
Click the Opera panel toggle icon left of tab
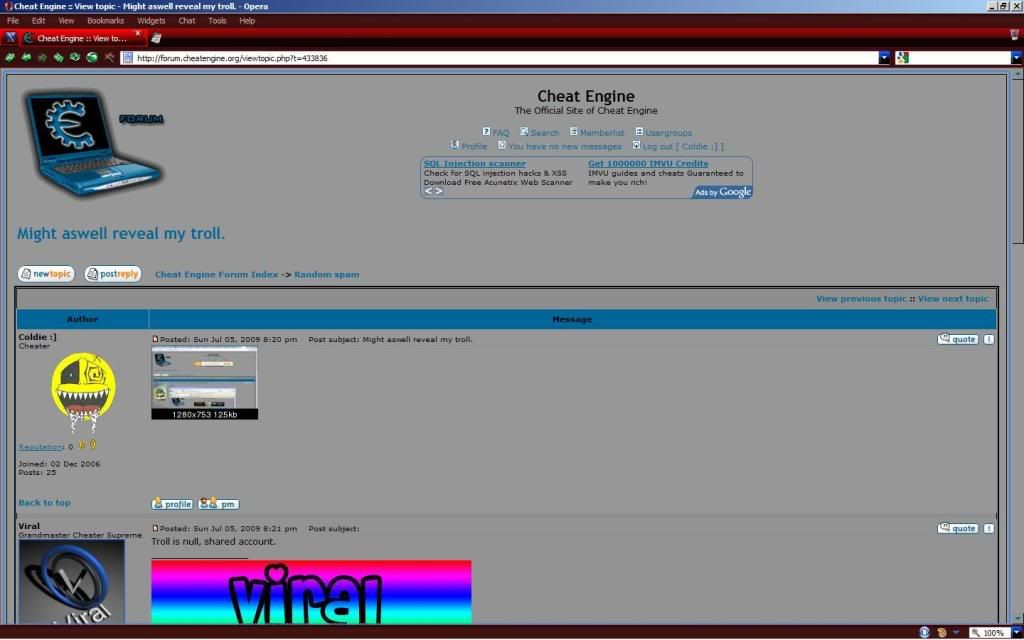(10, 38)
